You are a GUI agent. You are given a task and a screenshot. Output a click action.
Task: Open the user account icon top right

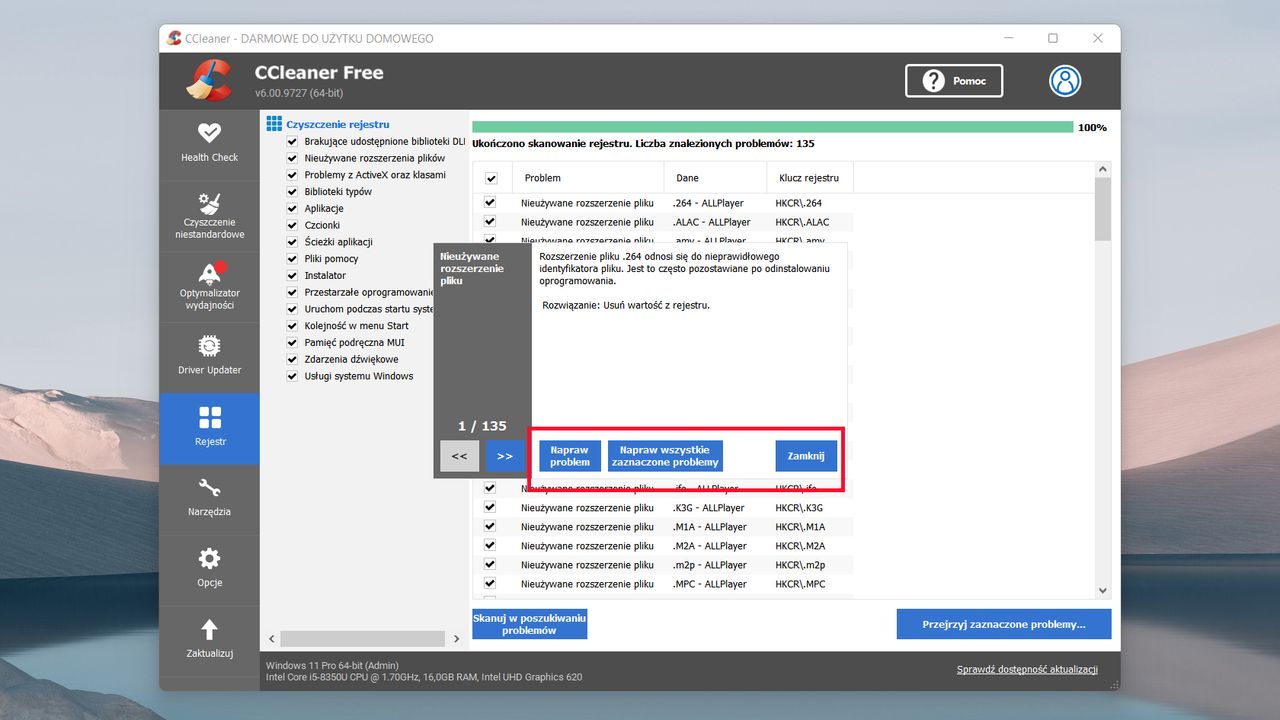click(1064, 81)
